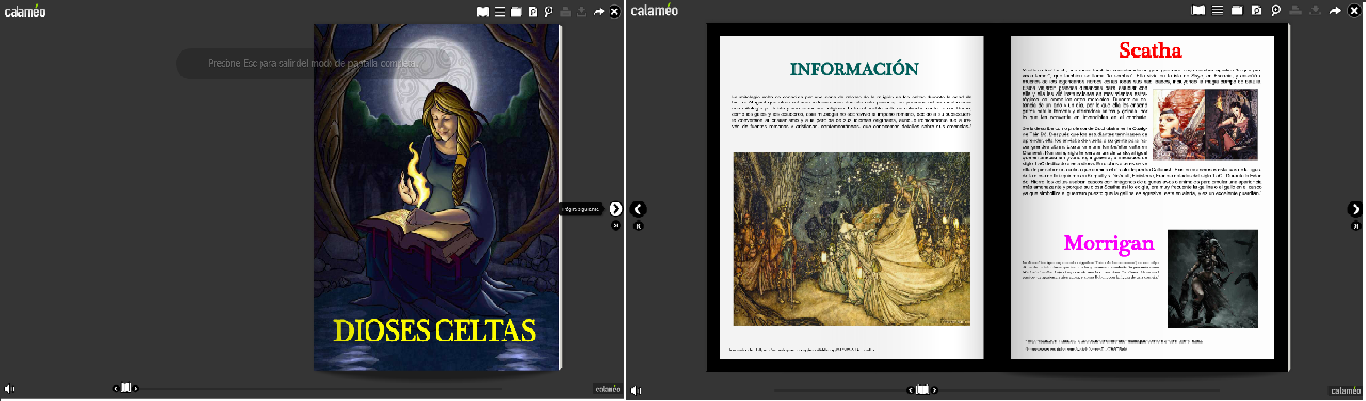Click the Calaméo logo at top left

pyautogui.click(x=25, y=12)
